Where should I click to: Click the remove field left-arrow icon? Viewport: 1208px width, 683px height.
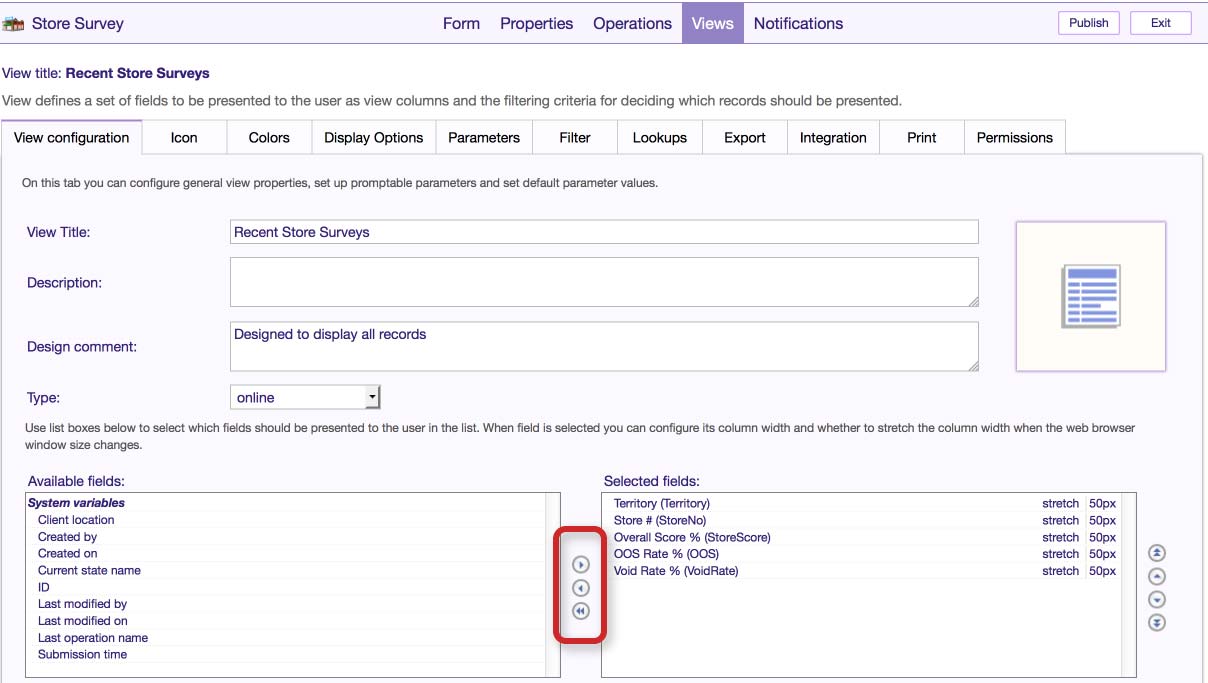[x=580, y=589]
